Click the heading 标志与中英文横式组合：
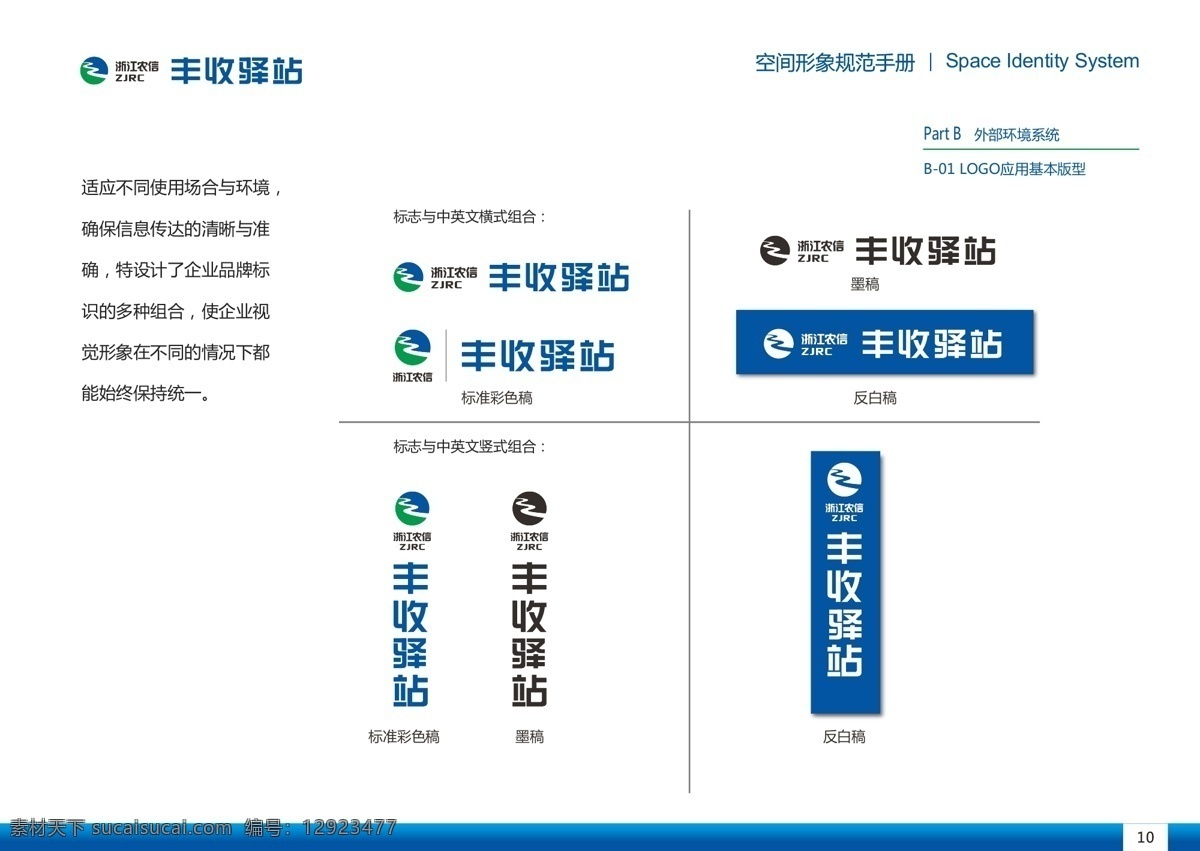Image resolution: width=1200 pixels, height=851 pixels. pos(471,217)
